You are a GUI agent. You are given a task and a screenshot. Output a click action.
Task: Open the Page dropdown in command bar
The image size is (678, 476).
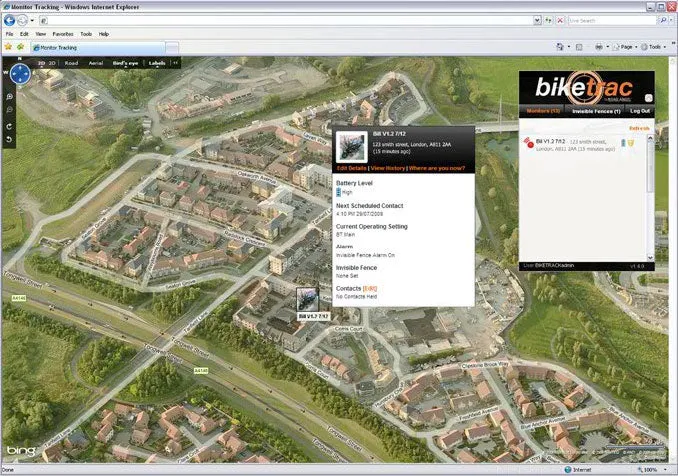[625, 47]
